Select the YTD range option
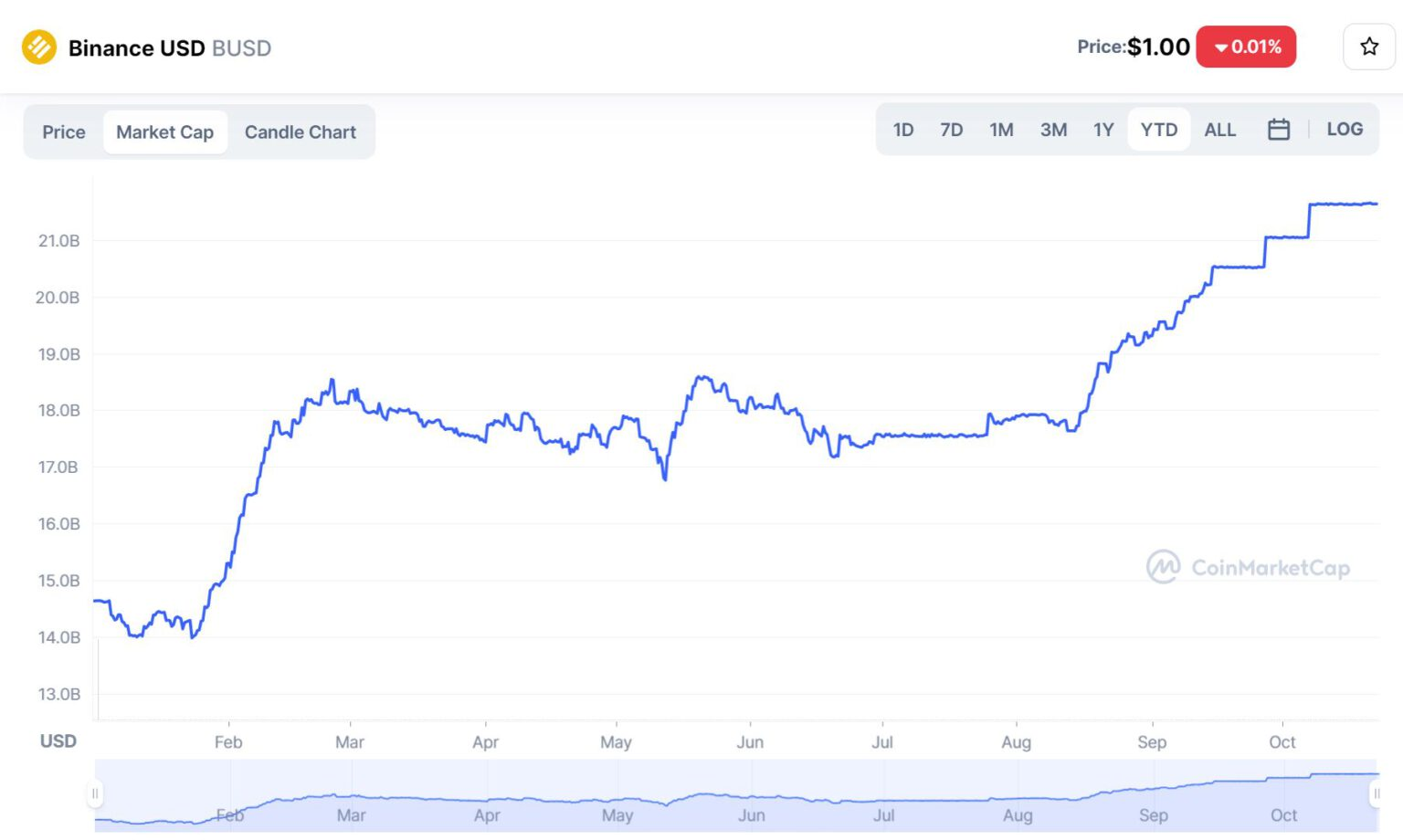 [x=1158, y=130]
